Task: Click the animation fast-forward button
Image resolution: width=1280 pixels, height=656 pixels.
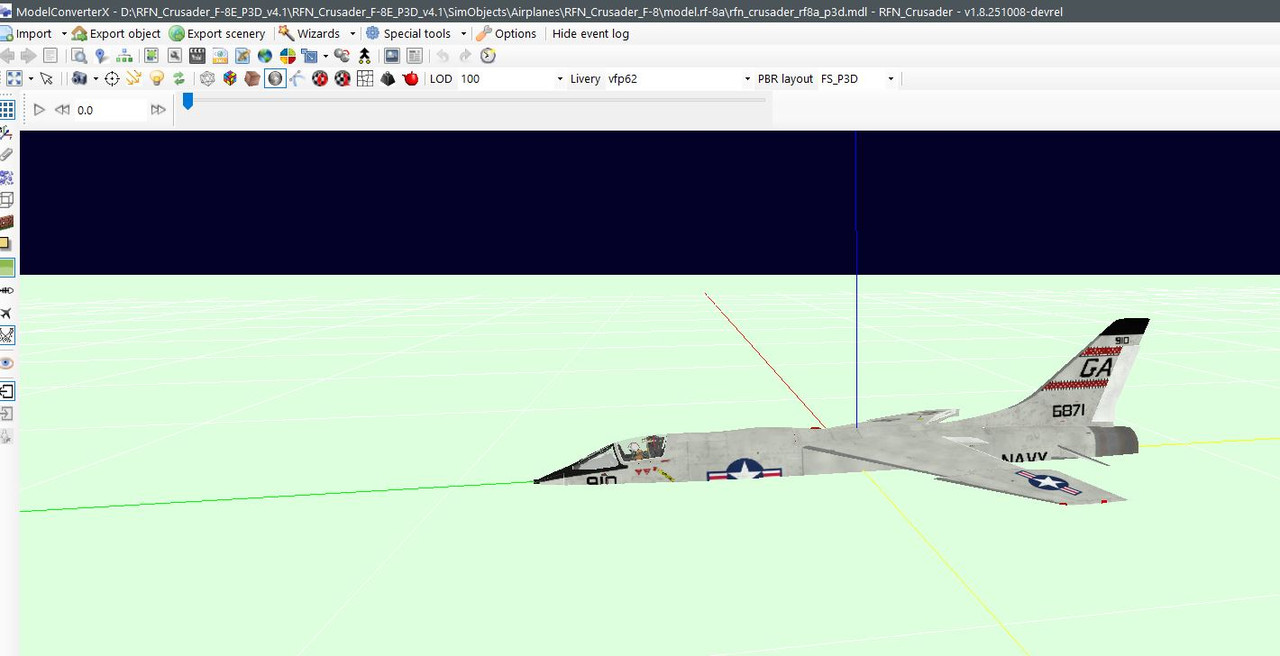Action: 158,110
